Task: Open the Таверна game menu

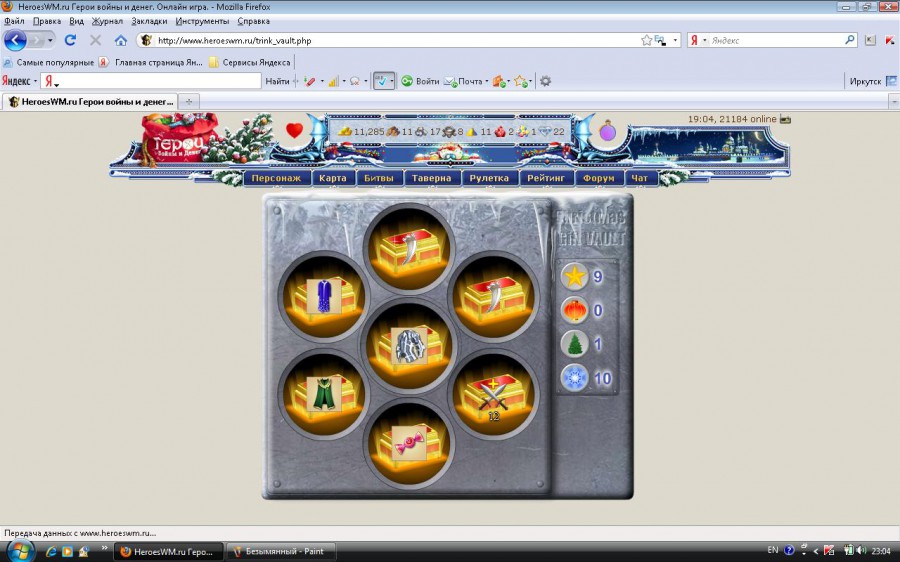Action: (x=432, y=178)
